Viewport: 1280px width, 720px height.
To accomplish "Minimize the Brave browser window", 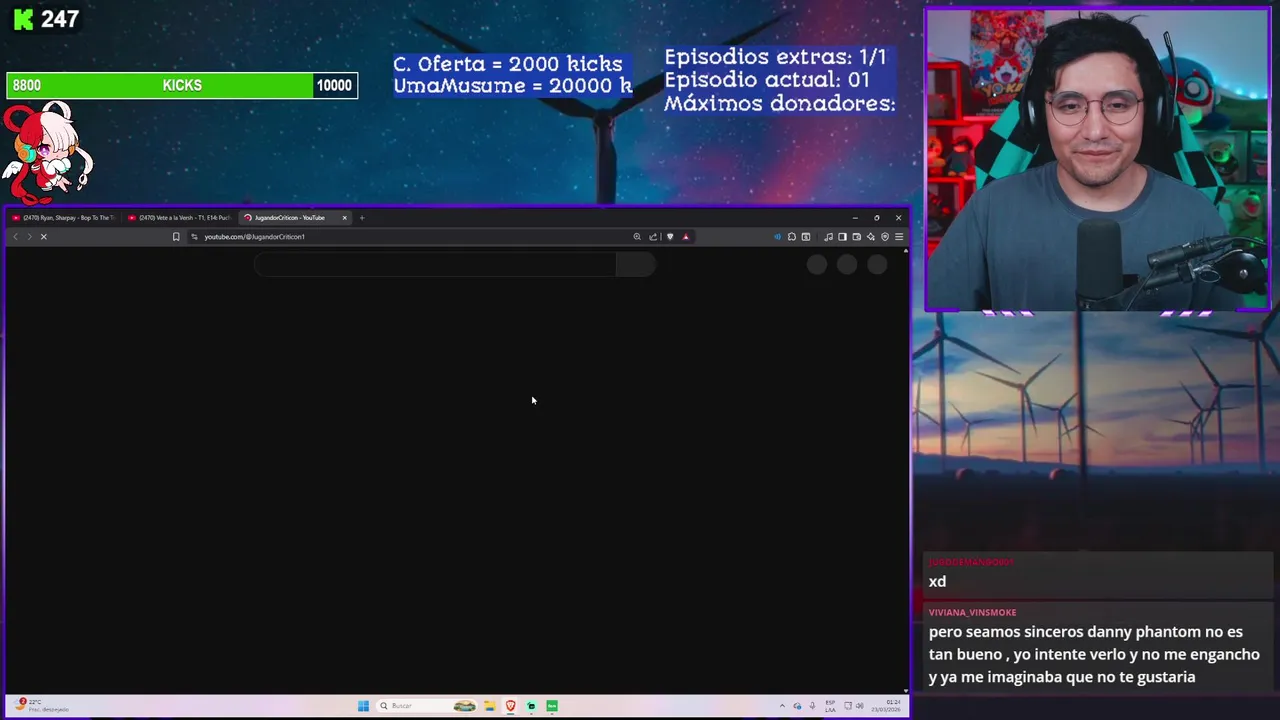I will pos(855,218).
